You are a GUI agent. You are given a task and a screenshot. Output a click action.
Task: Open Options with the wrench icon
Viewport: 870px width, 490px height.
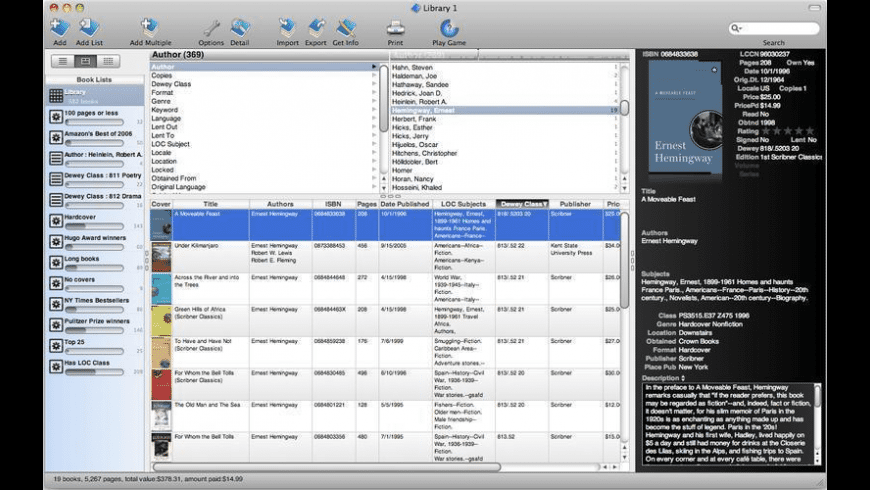211,28
